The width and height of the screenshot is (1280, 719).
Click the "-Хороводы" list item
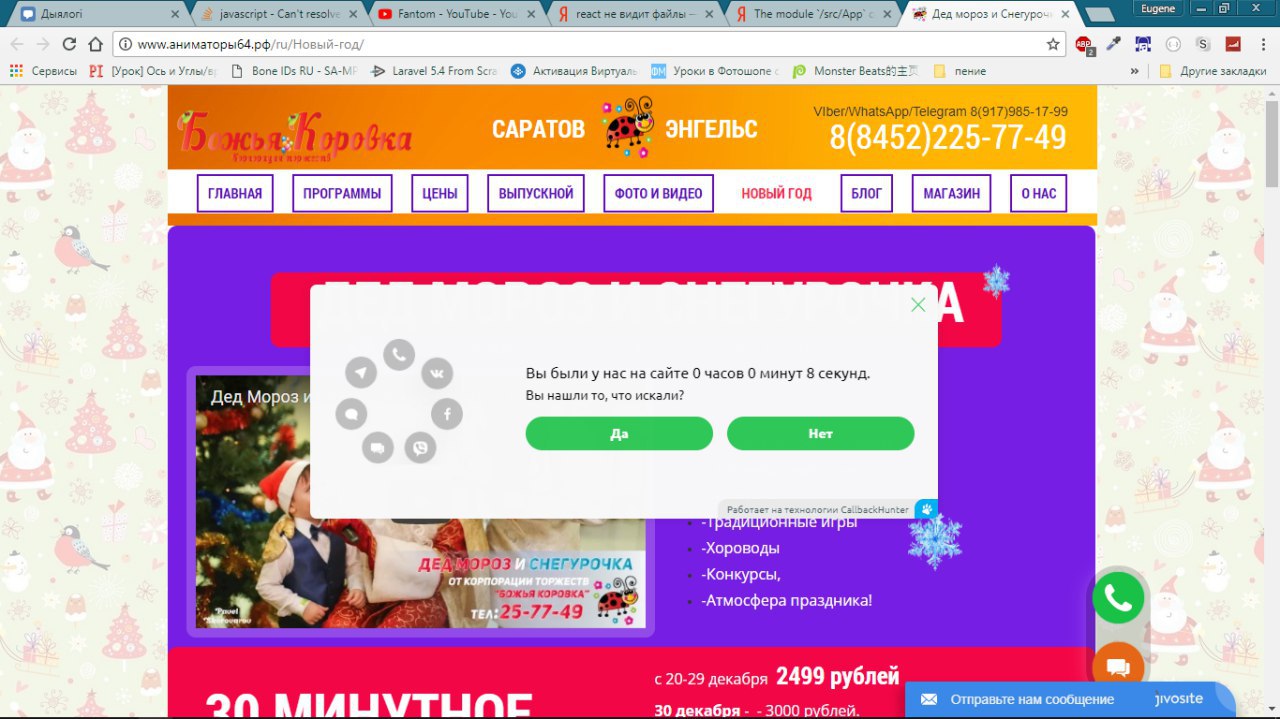(740, 548)
